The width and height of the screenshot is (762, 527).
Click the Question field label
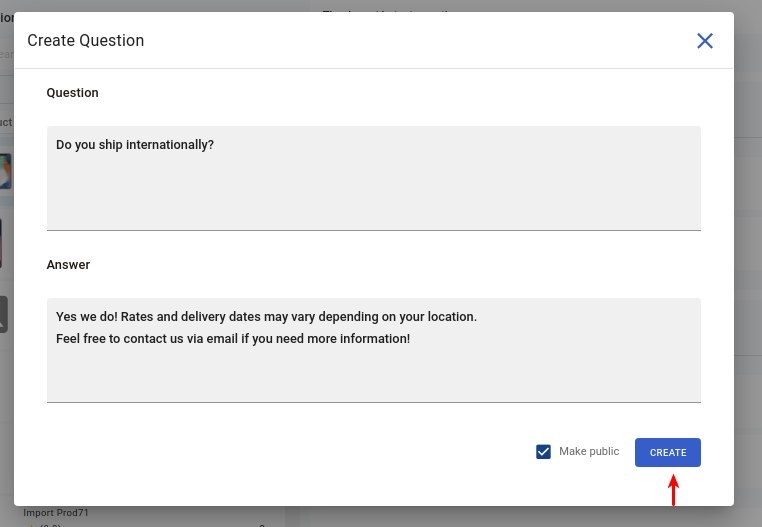72,93
